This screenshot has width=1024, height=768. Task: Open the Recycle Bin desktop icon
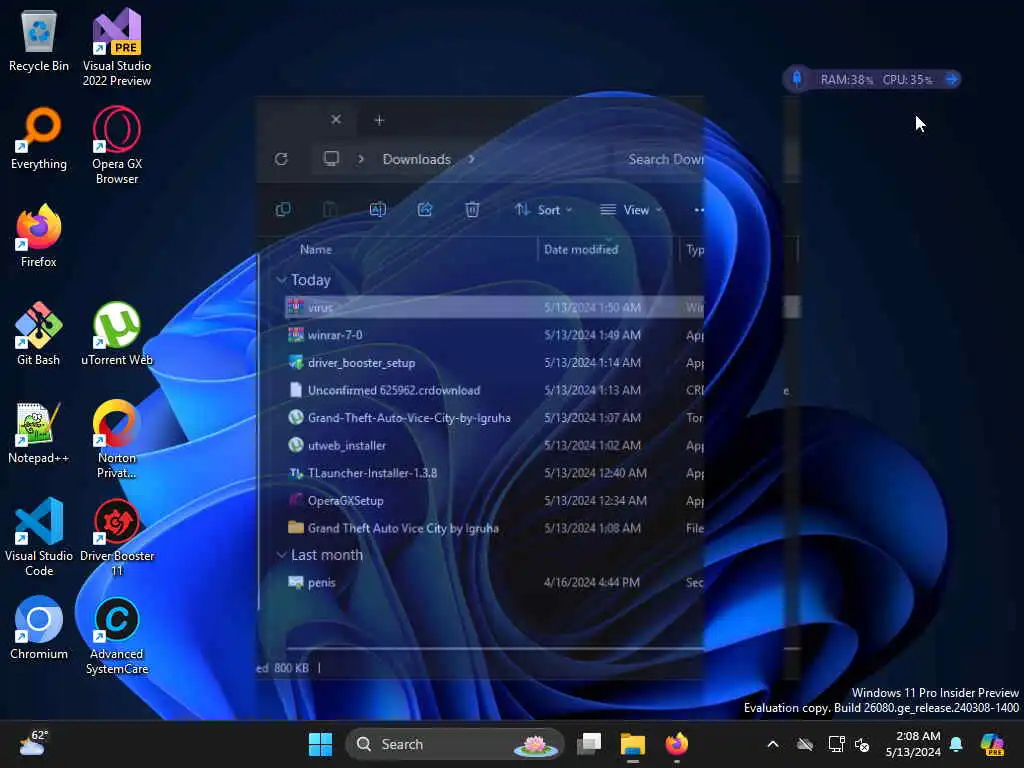click(x=39, y=40)
